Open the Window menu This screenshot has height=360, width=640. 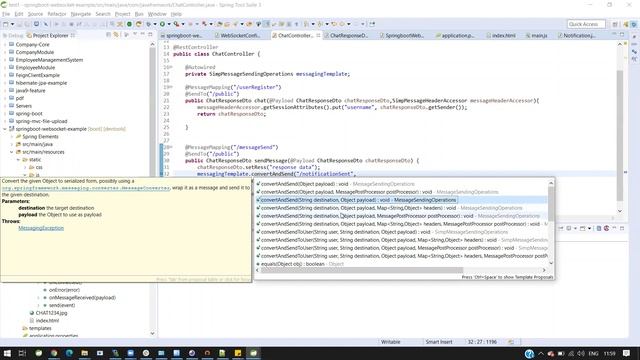(x=157, y=14)
